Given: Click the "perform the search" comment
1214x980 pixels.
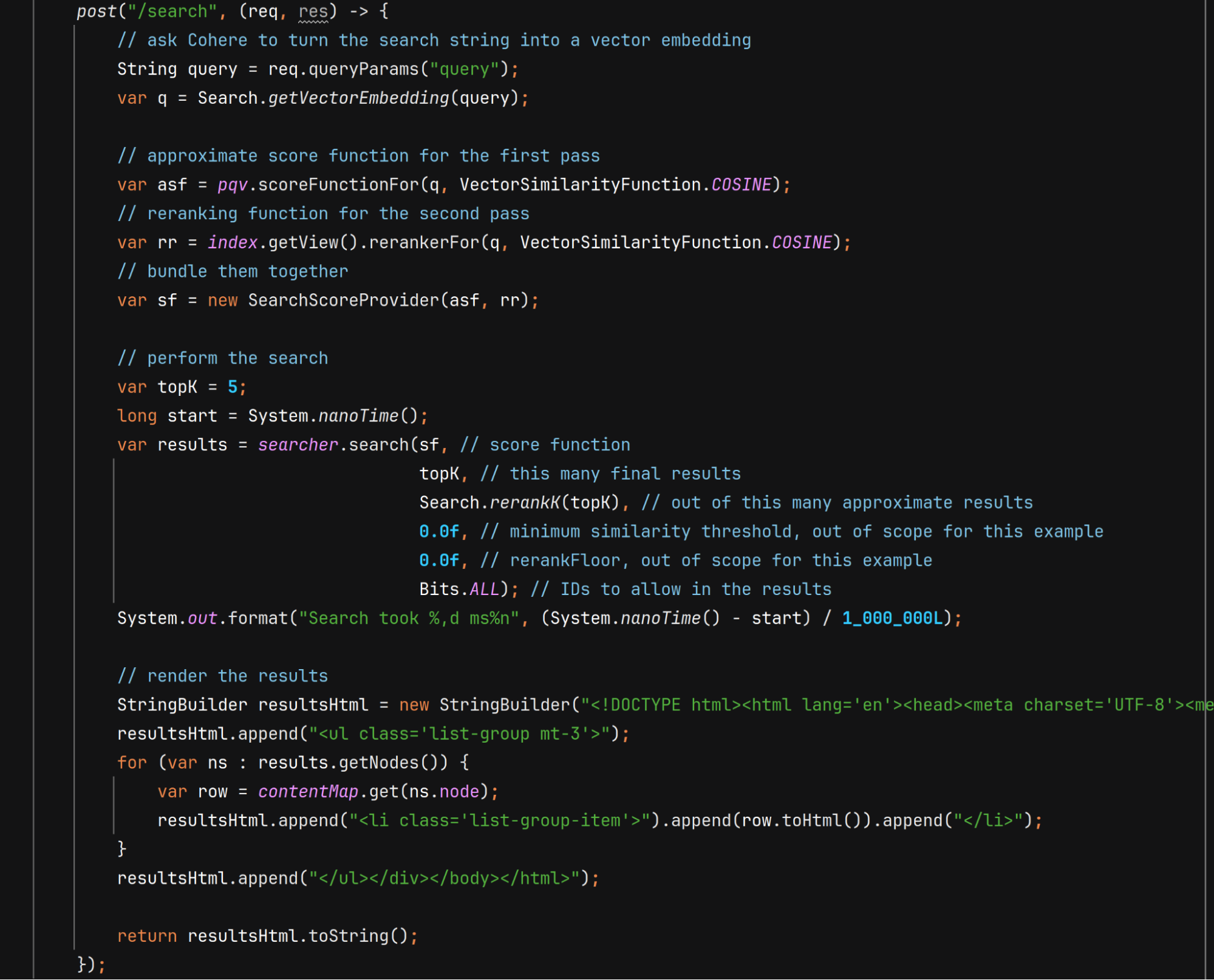Looking at the screenshot, I should pyautogui.click(x=222, y=358).
